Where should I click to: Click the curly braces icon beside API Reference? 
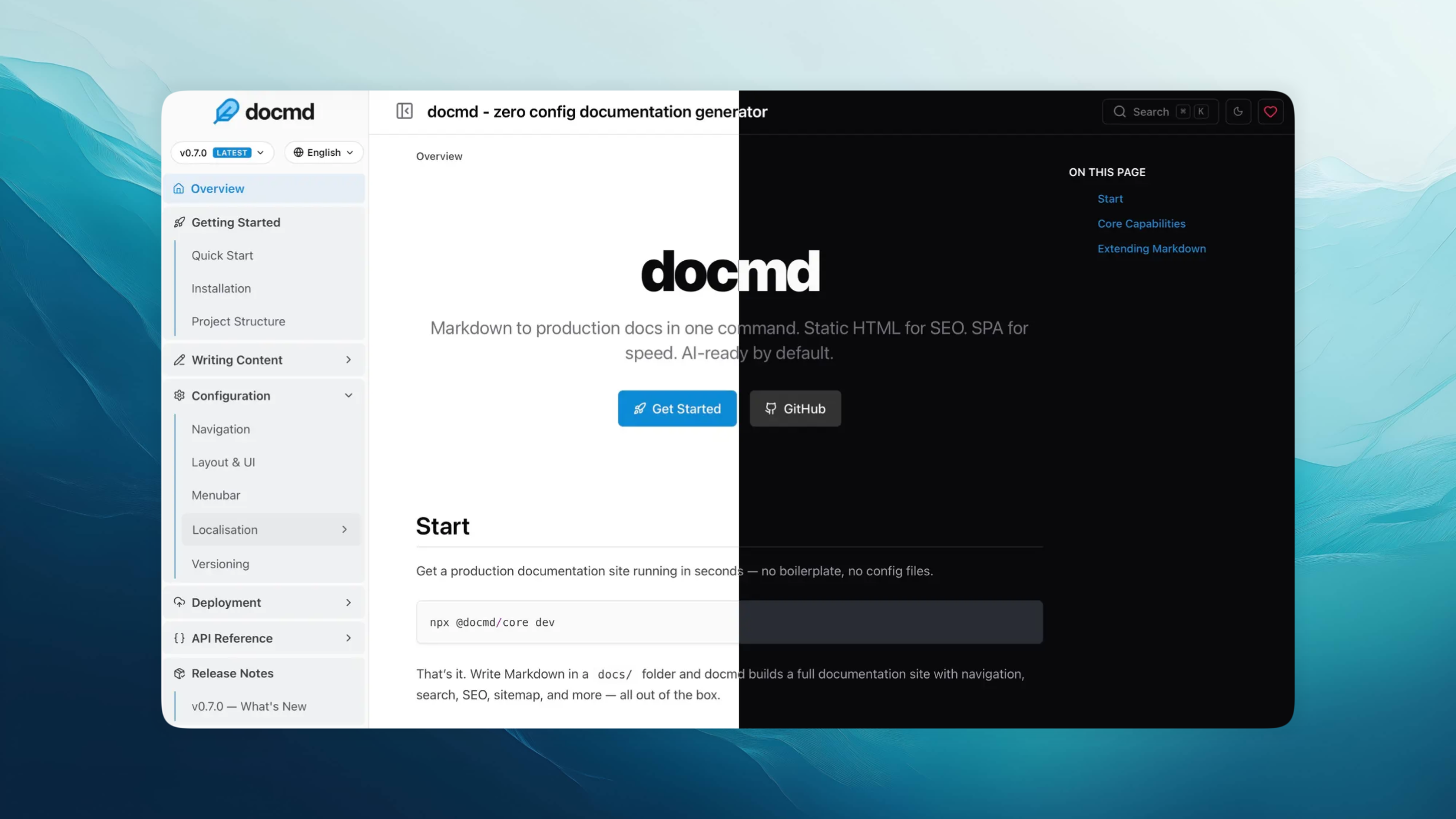point(179,638)
